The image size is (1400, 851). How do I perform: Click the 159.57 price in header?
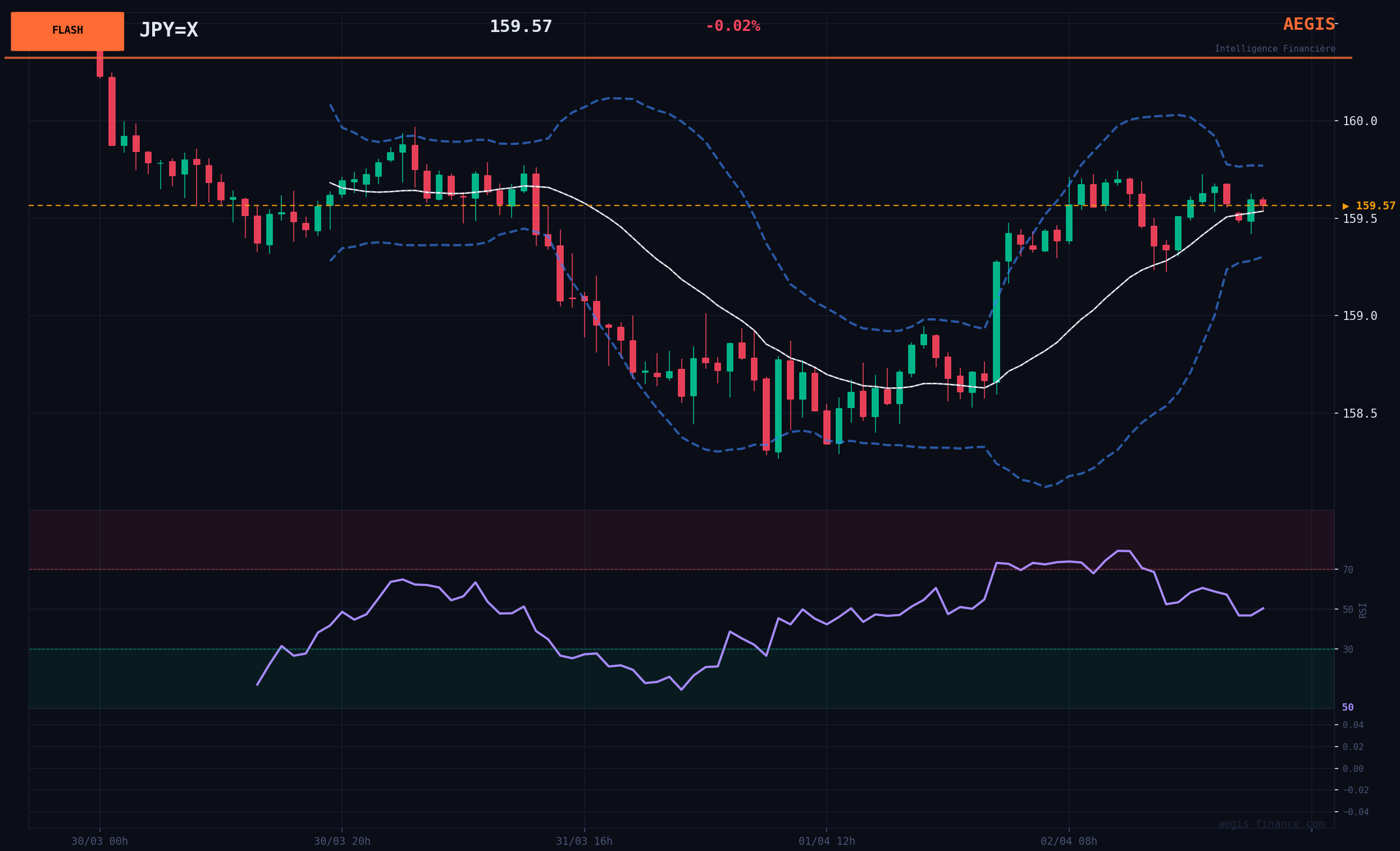(x=521, y=27)
